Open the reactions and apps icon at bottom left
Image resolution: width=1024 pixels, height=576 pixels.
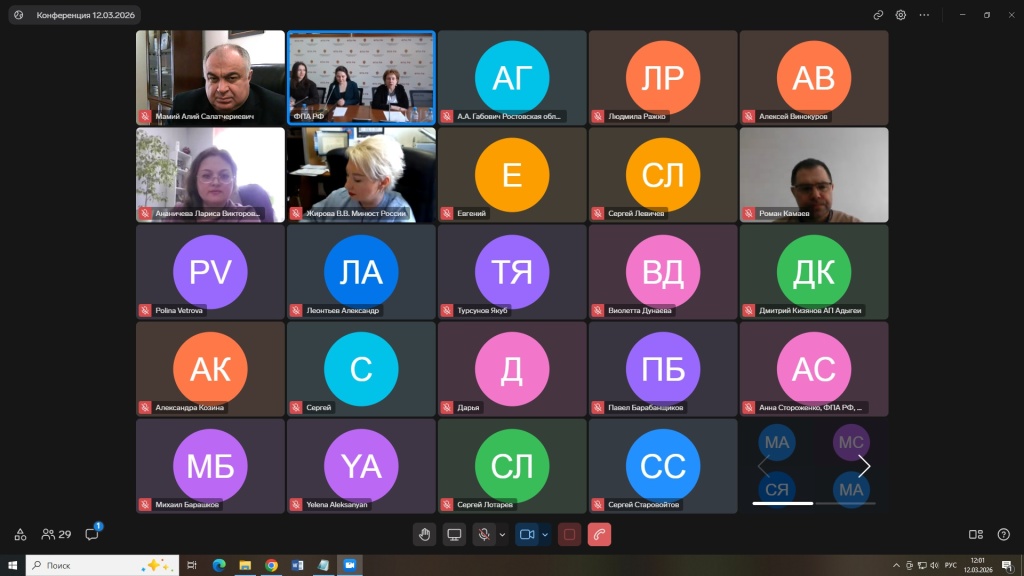(x=20, y=534)
